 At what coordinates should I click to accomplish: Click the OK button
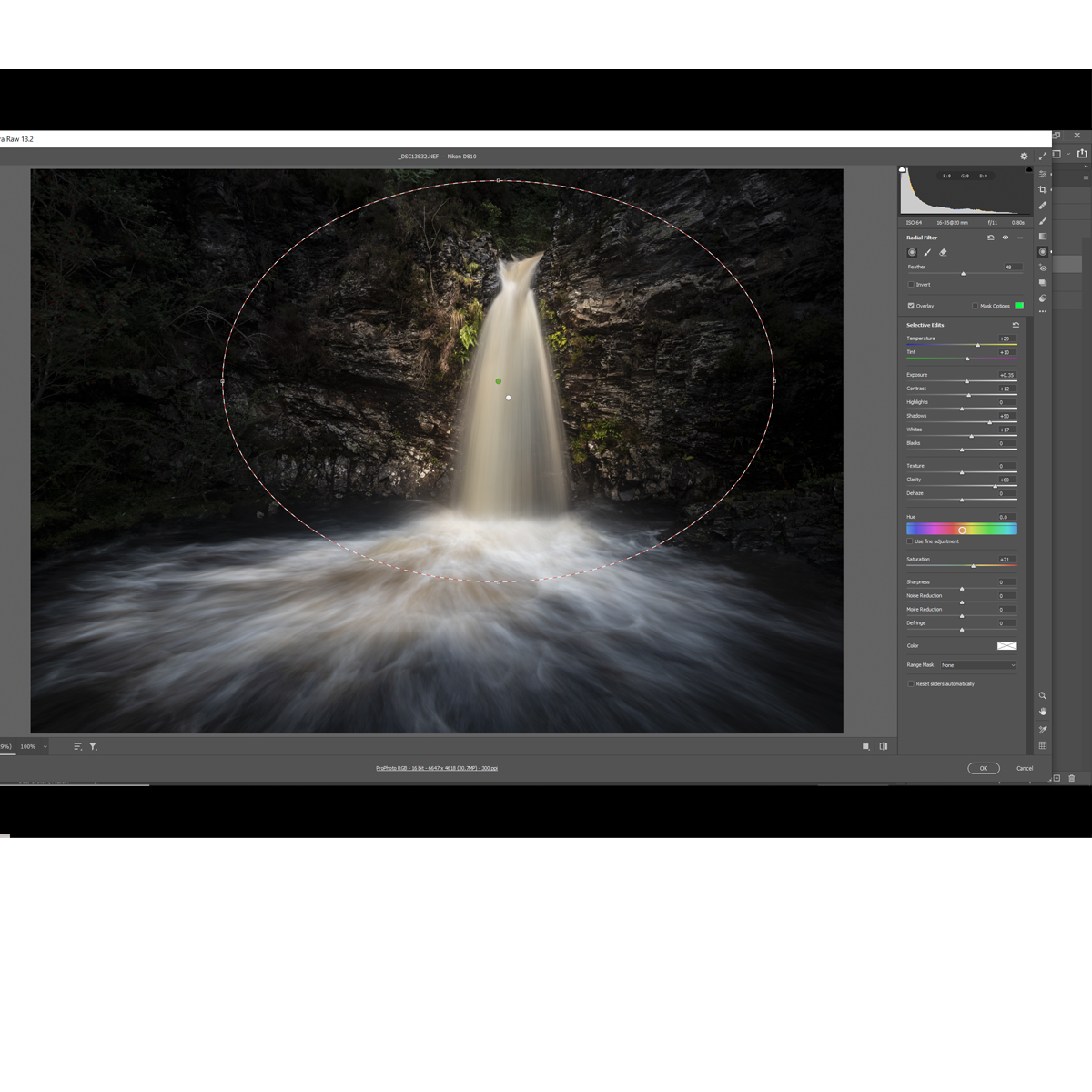(983, 768)
